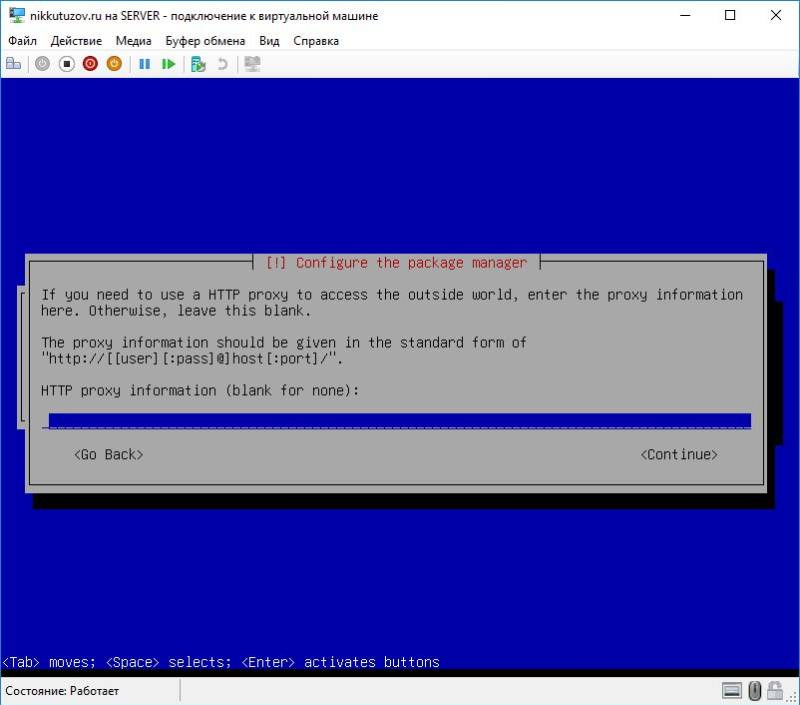The image size is (800, 705).
Task: Pause the virtual machine
Action: tap(147, 63)
